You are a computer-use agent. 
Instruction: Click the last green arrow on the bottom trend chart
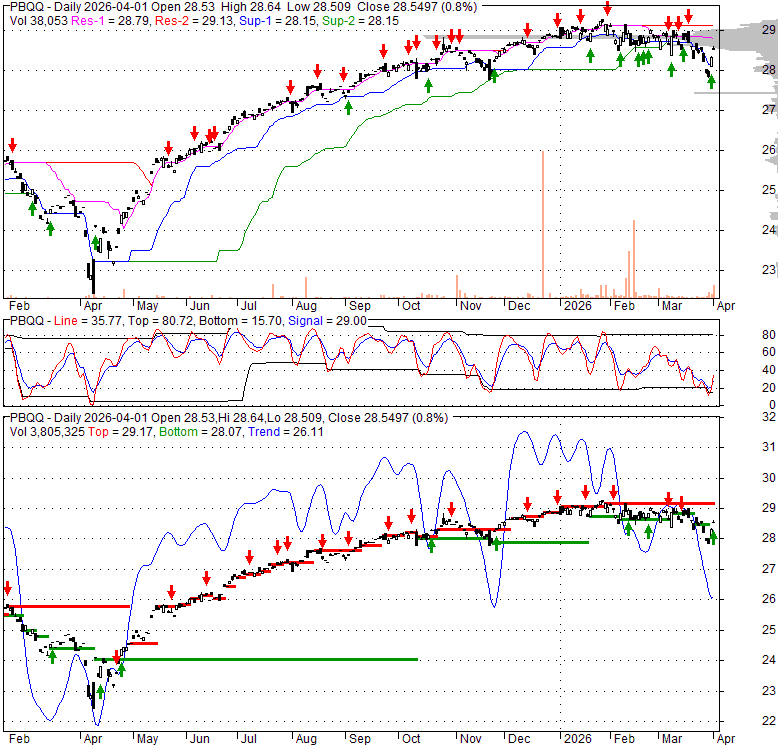(x=713, y=537)
